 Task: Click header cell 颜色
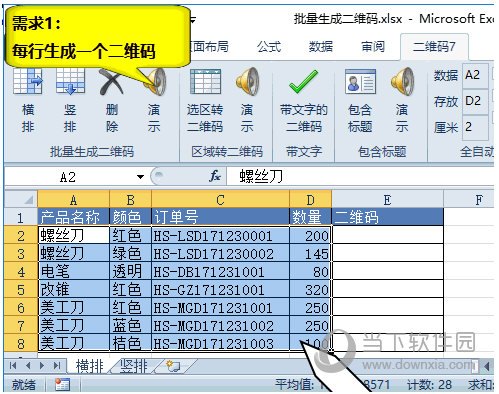click(x=130, y=217)
